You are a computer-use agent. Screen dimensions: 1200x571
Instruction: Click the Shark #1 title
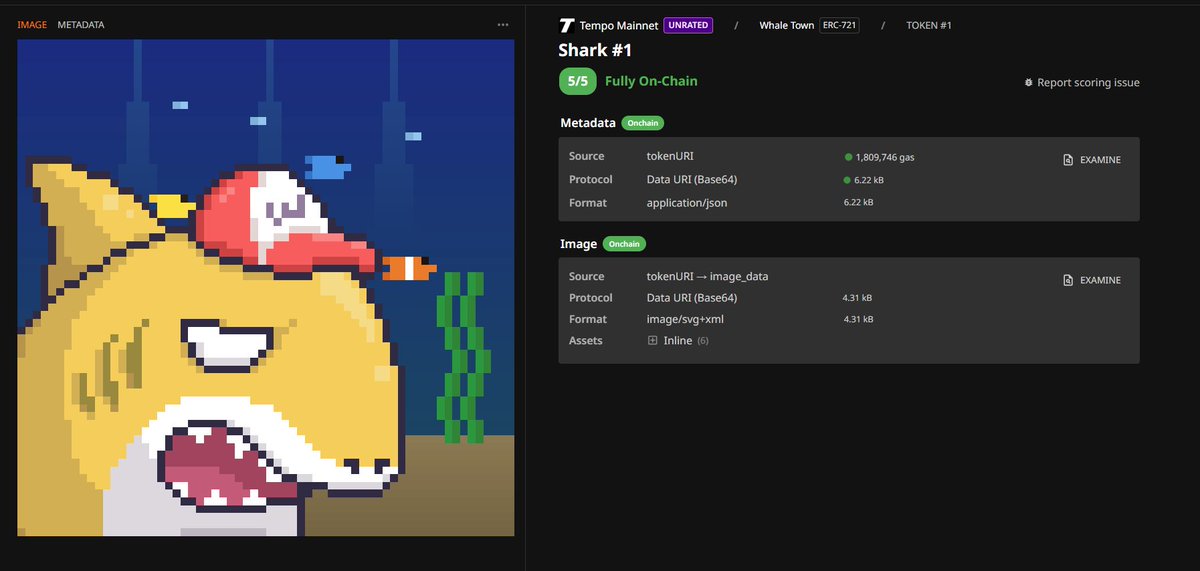(595, 50)
